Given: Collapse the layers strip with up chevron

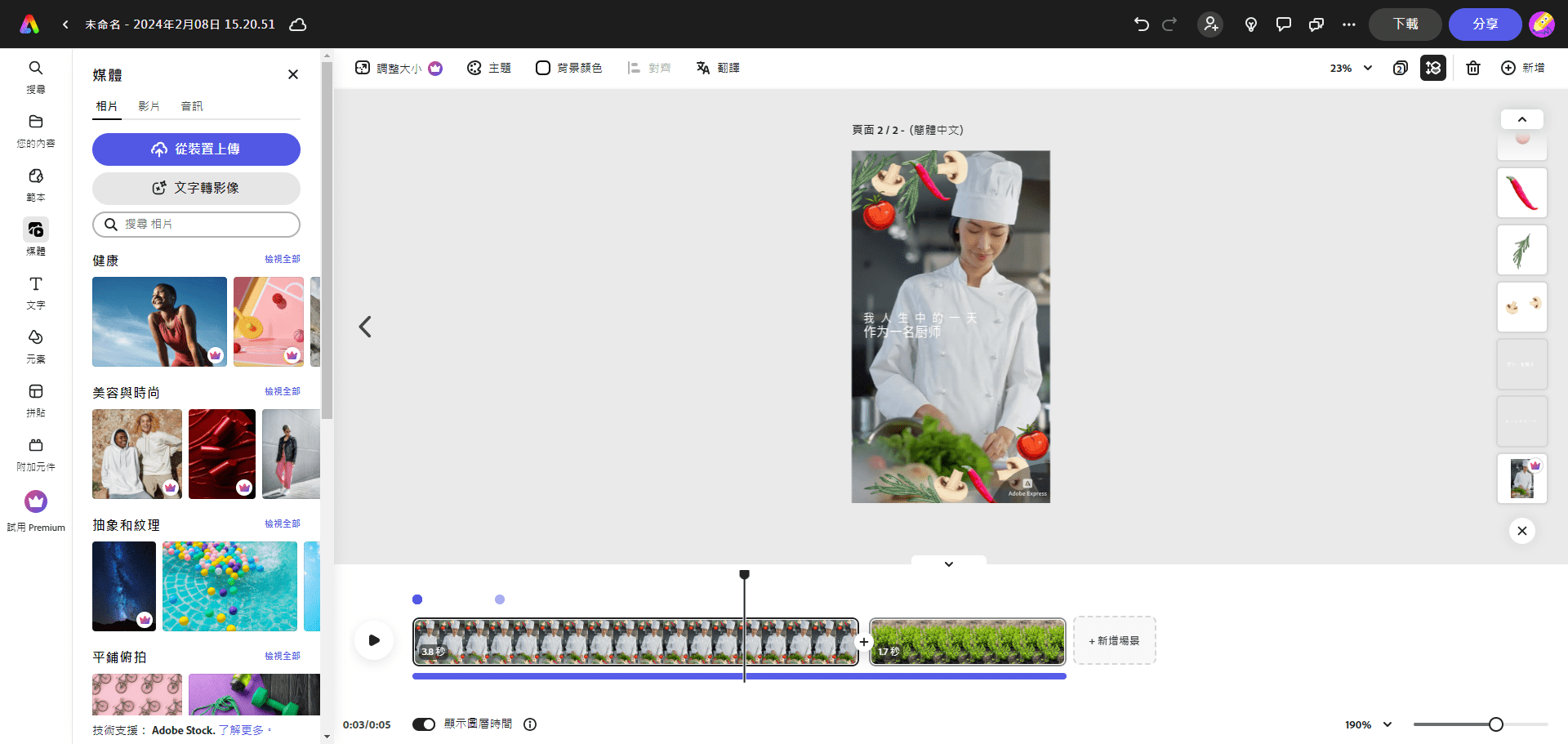Looking at the screenshot, I should point(1522,119).
